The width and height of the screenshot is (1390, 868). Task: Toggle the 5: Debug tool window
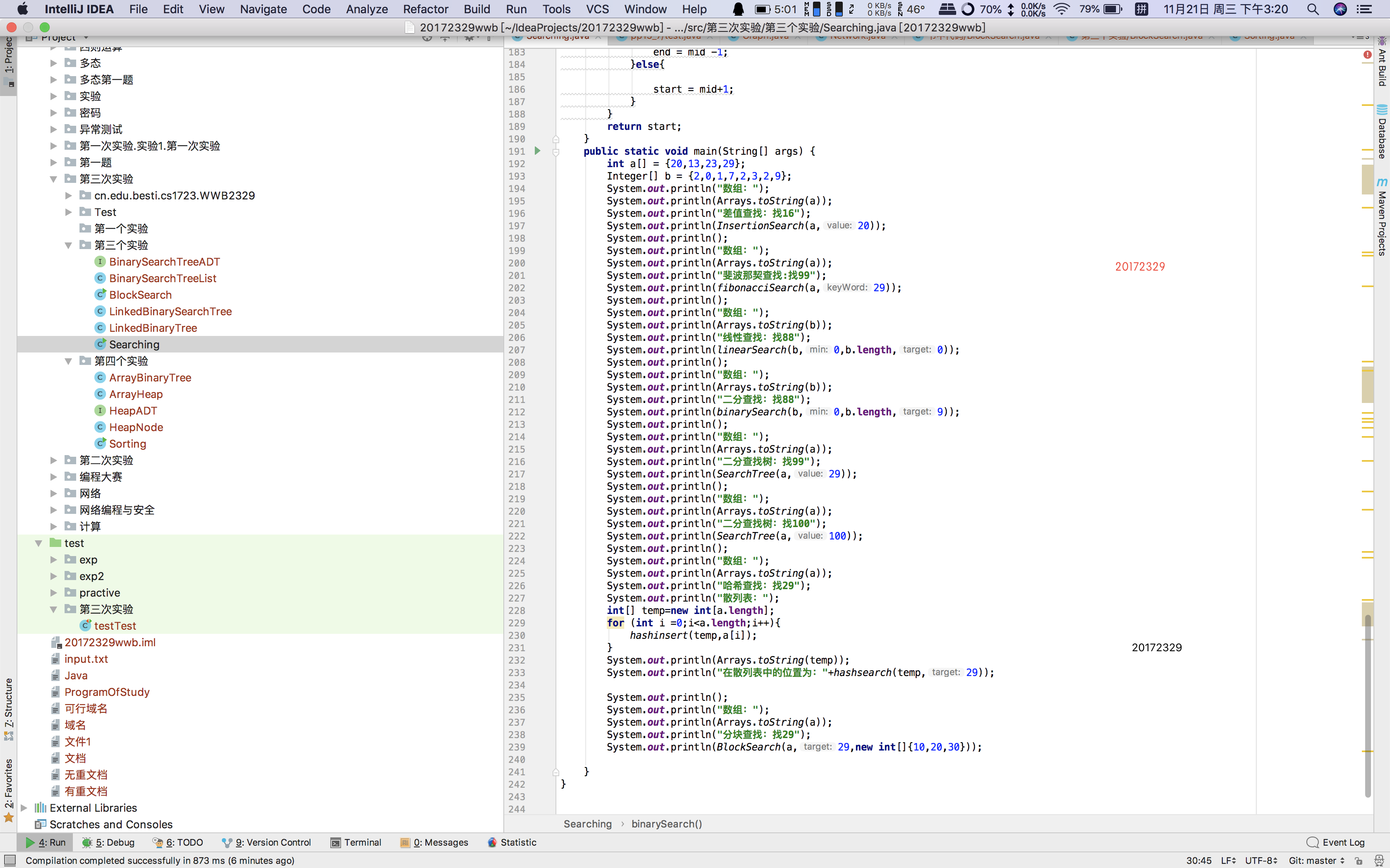pos(108,842)
